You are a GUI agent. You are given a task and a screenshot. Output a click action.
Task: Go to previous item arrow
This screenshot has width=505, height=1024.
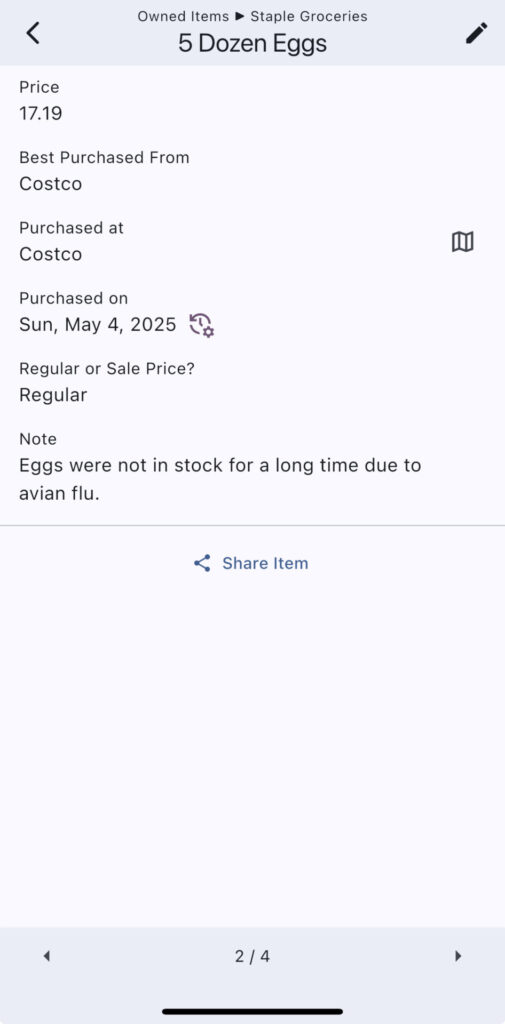click(46, 956)
